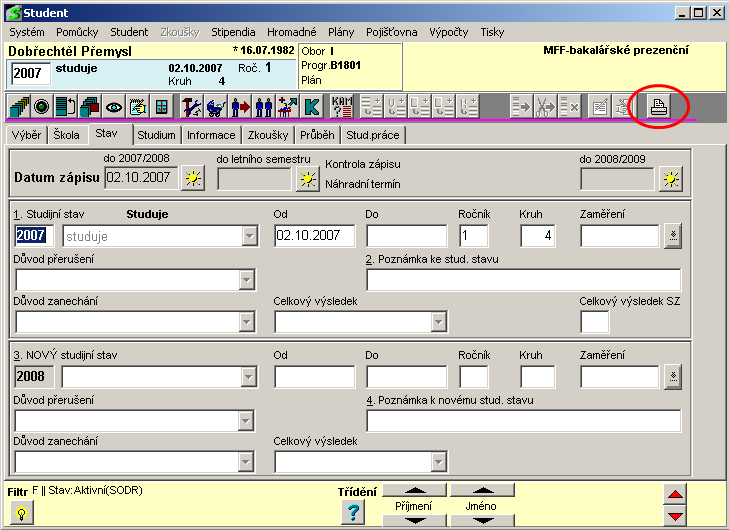Click the KAM question mark toolbar icon
The height and width of the screenshot is (530, 729).
click(x=342, y=106)
